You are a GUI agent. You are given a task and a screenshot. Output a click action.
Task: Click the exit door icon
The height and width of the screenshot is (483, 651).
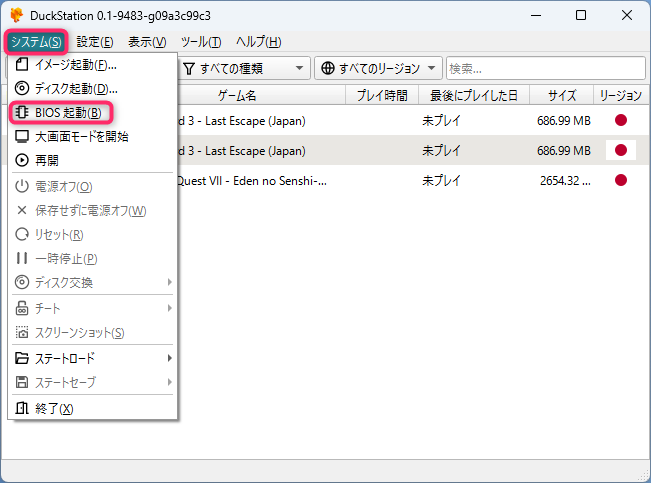point(22,408)
